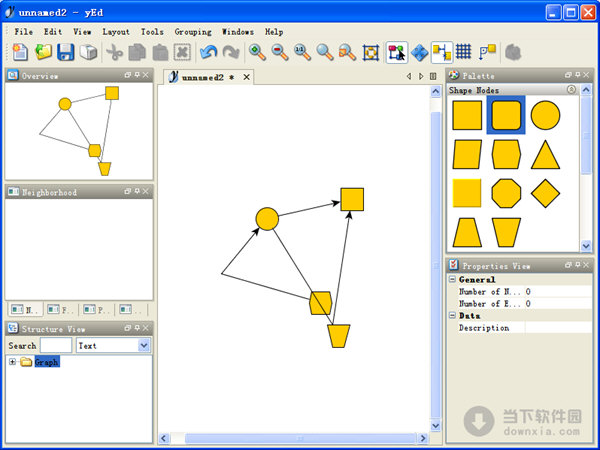600x450 pixels.
Task: Close the Overview panel
Action: click(x=145, y=75)
